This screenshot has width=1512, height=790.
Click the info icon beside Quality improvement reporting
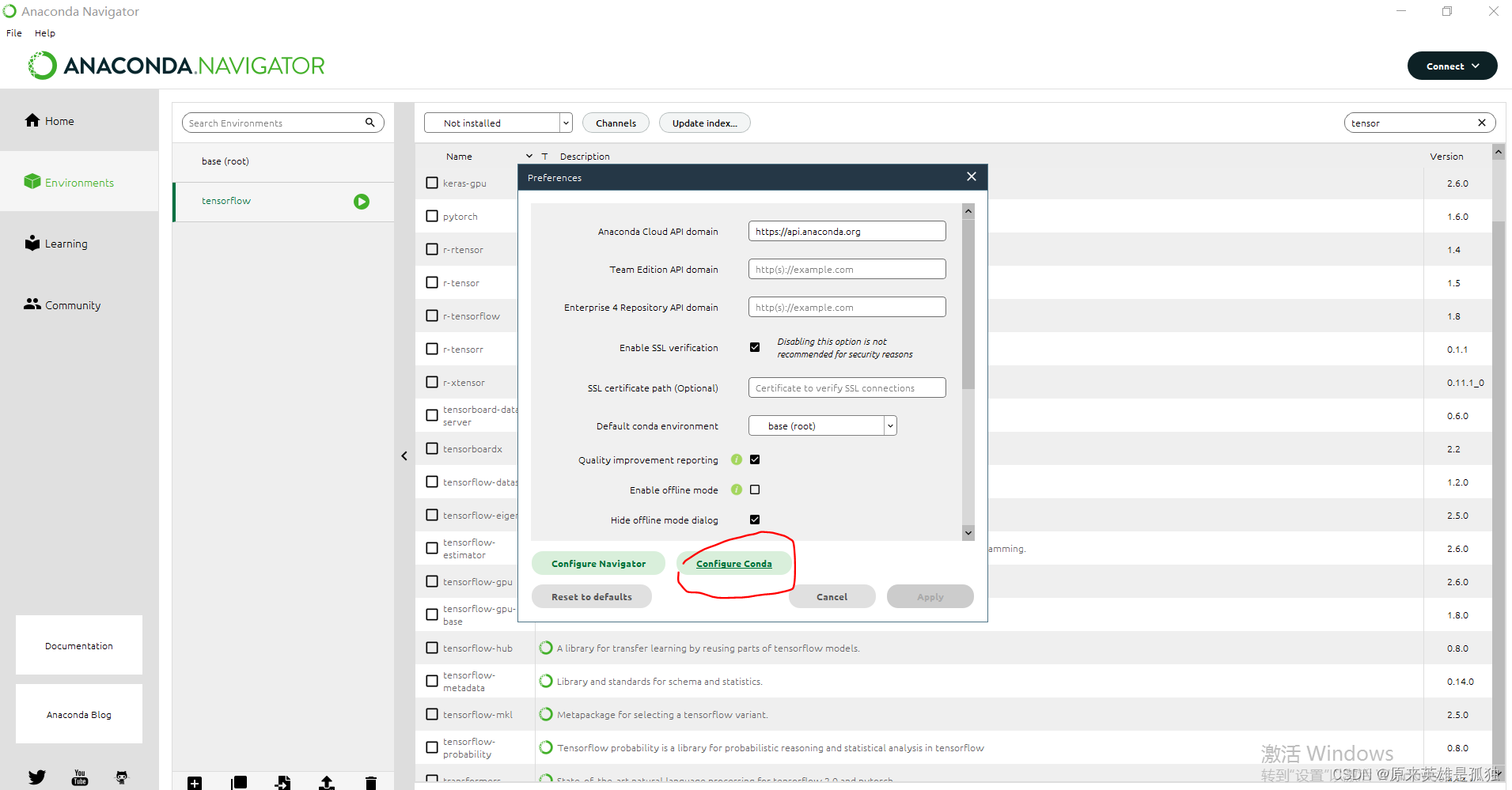737,459
